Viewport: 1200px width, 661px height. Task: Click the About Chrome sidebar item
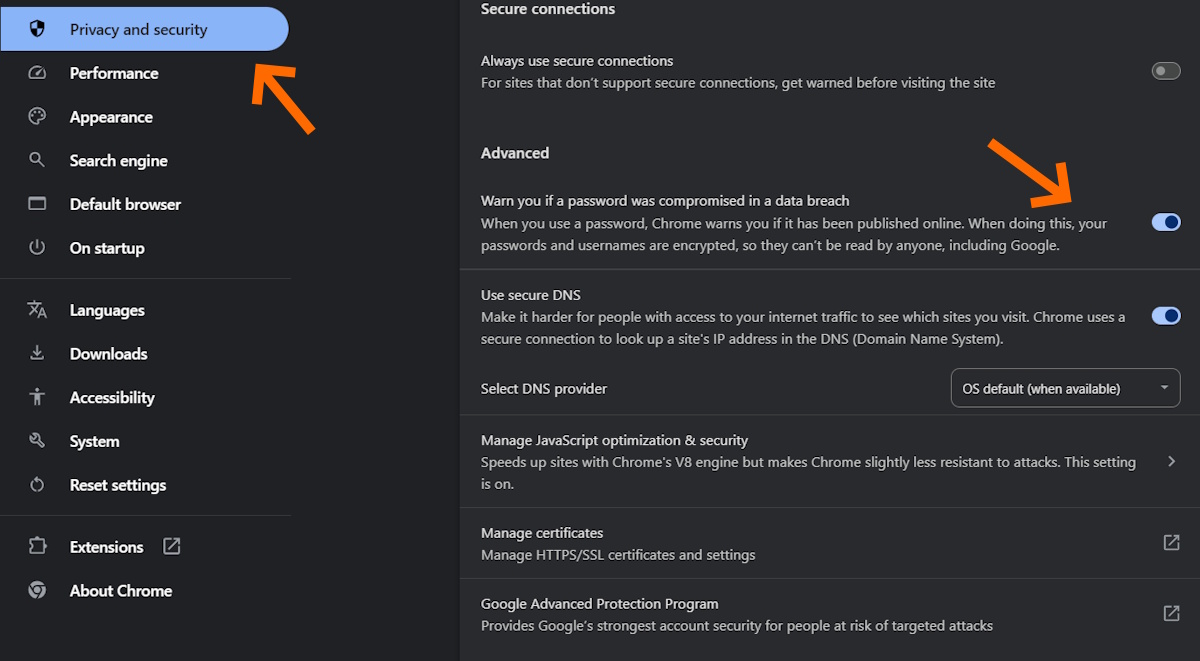point(119,591)
